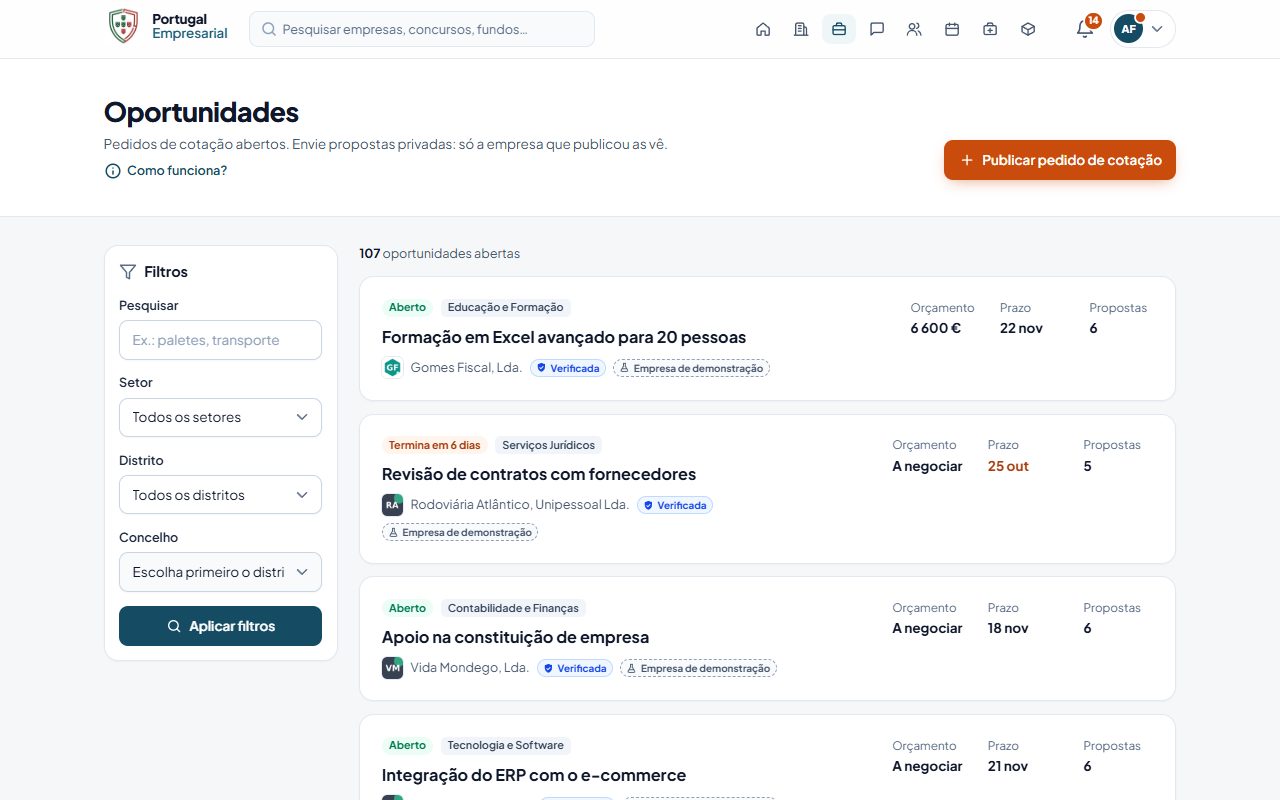Click the Portugal Empresarial shield logo
Image resolution: width=1280 pixels, height=800 pixels.
pos(123,26)
